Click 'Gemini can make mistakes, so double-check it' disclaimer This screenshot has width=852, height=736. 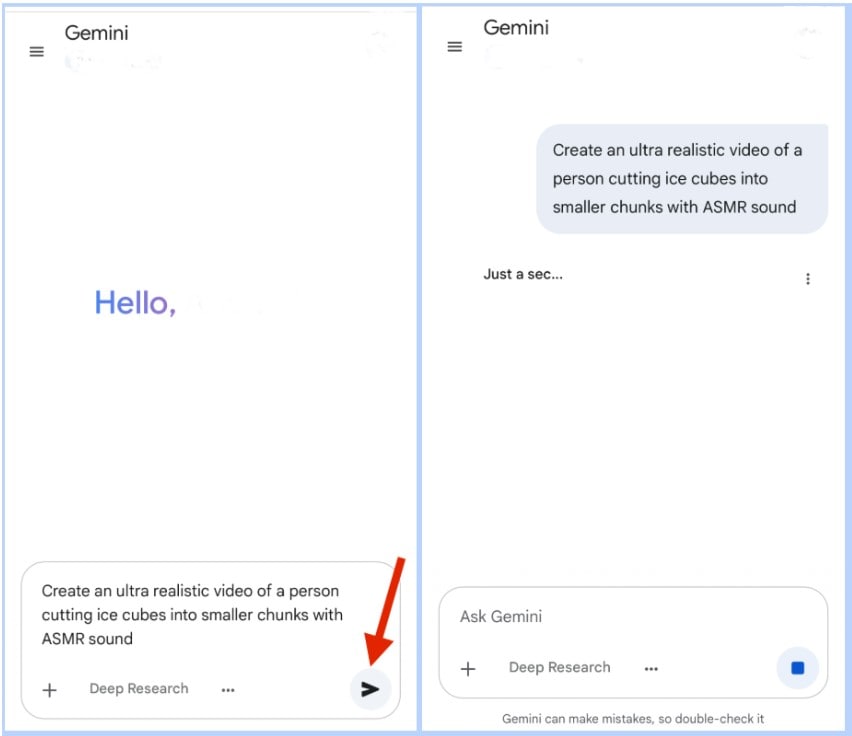pos(633,719)
